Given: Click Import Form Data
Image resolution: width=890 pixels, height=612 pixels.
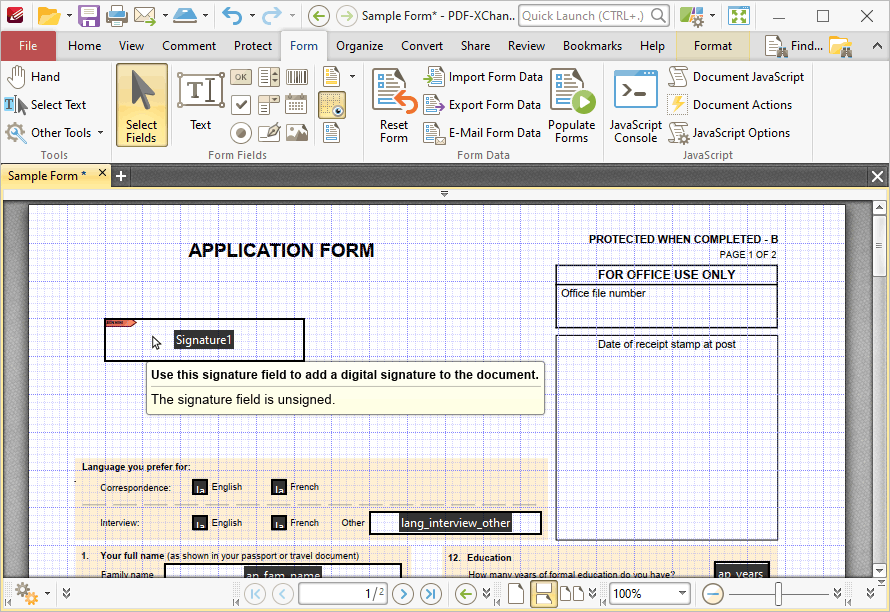Looking at the screenshot, I should [483, 77].
